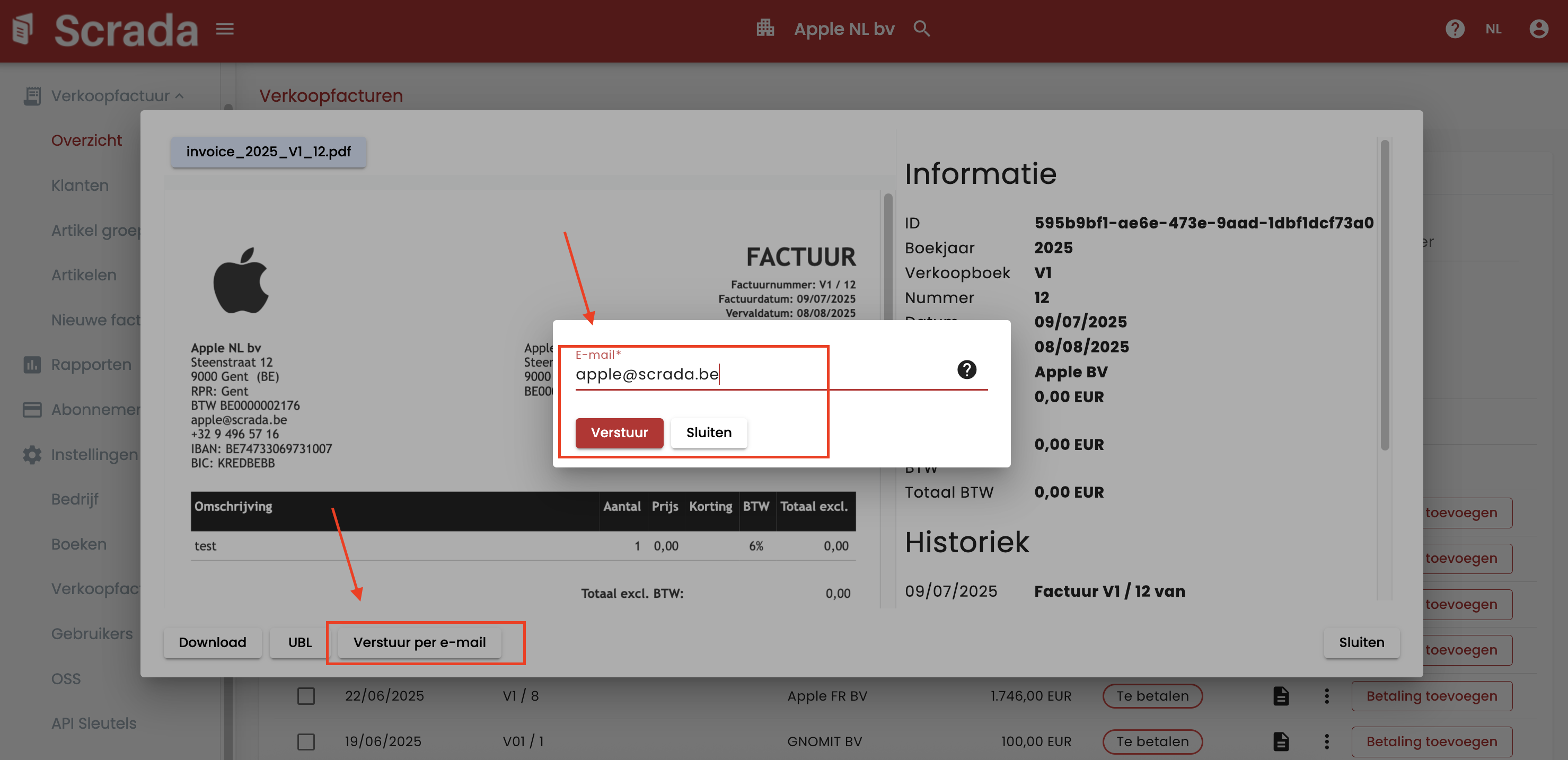Viewport: 1568px width, 760px height.
Task: Click the document icon on Apple FR BV row
Action: [1281, 695]
